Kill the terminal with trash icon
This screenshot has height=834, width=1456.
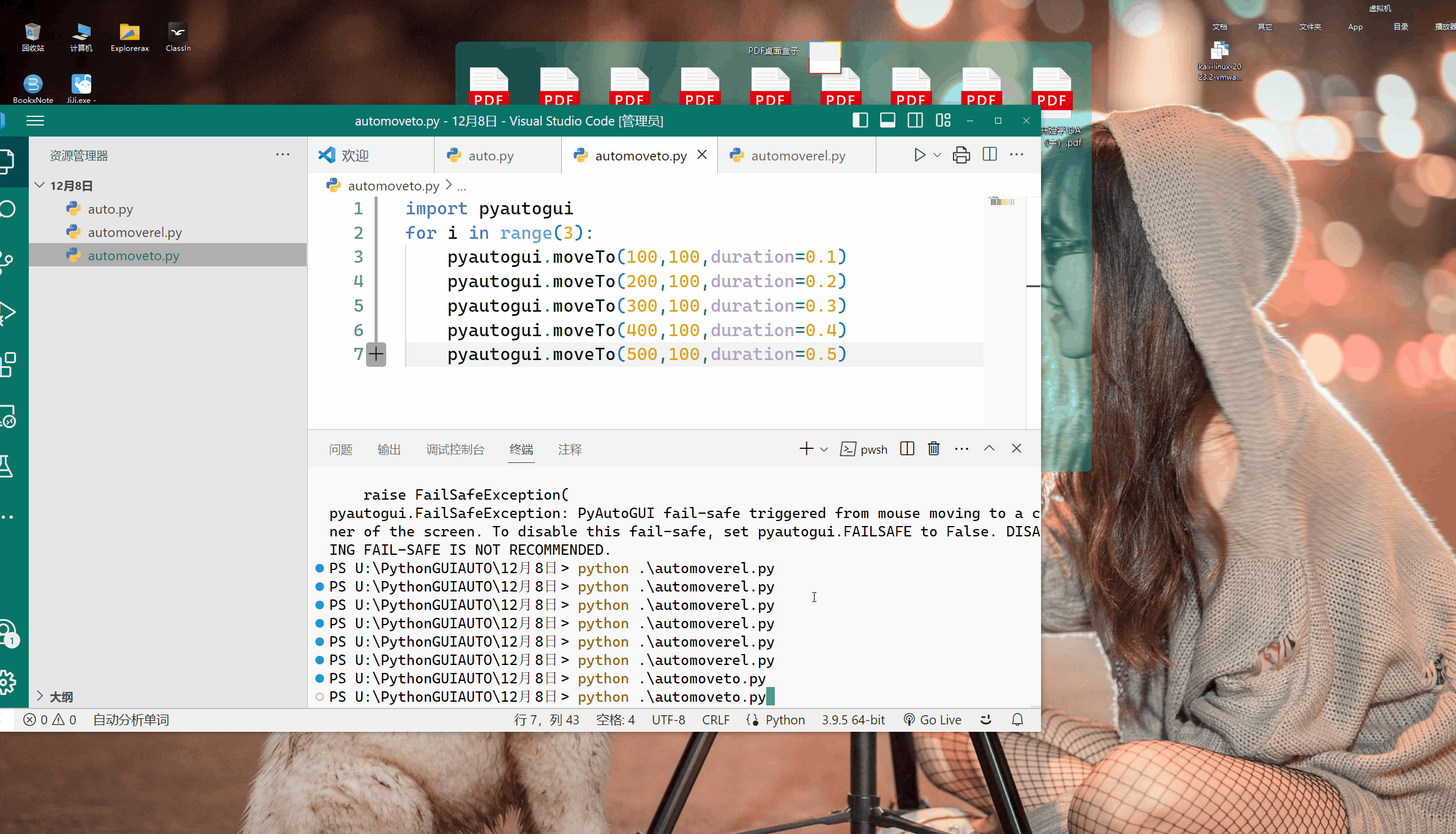point(933,449)
